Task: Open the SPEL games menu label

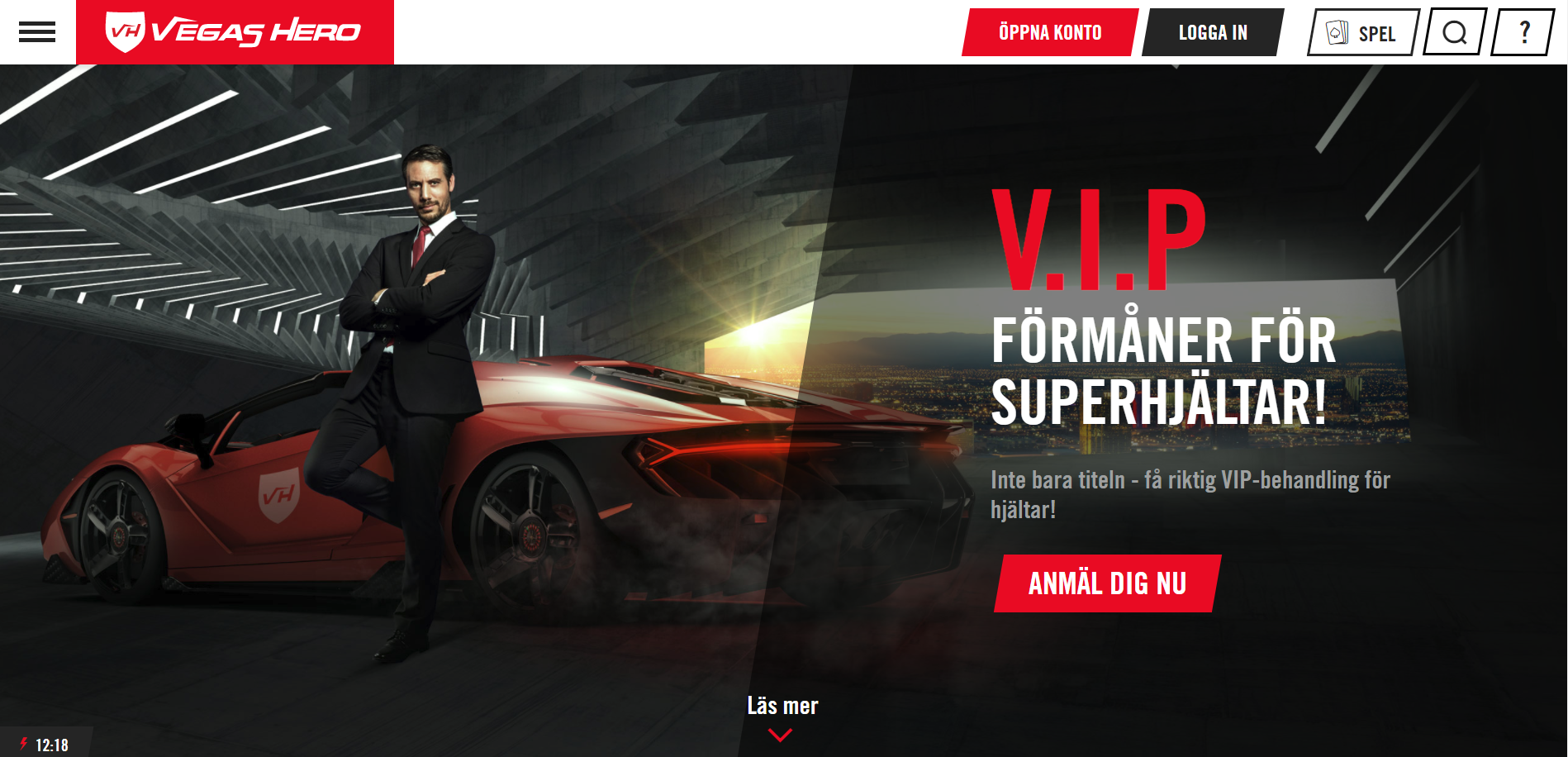Action: [x=1377, y=34]
